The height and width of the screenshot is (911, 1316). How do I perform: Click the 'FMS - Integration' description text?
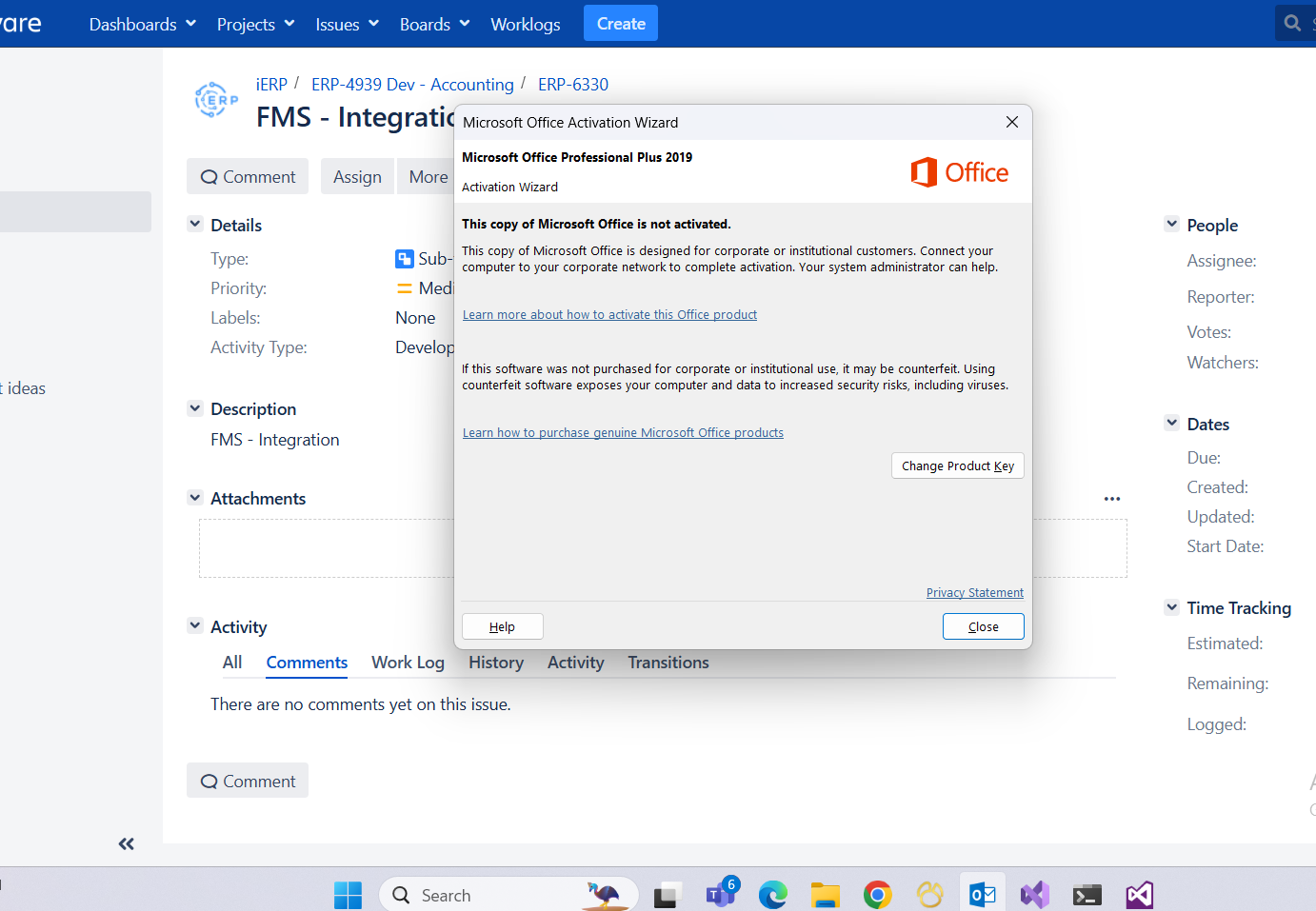(275, 440)
